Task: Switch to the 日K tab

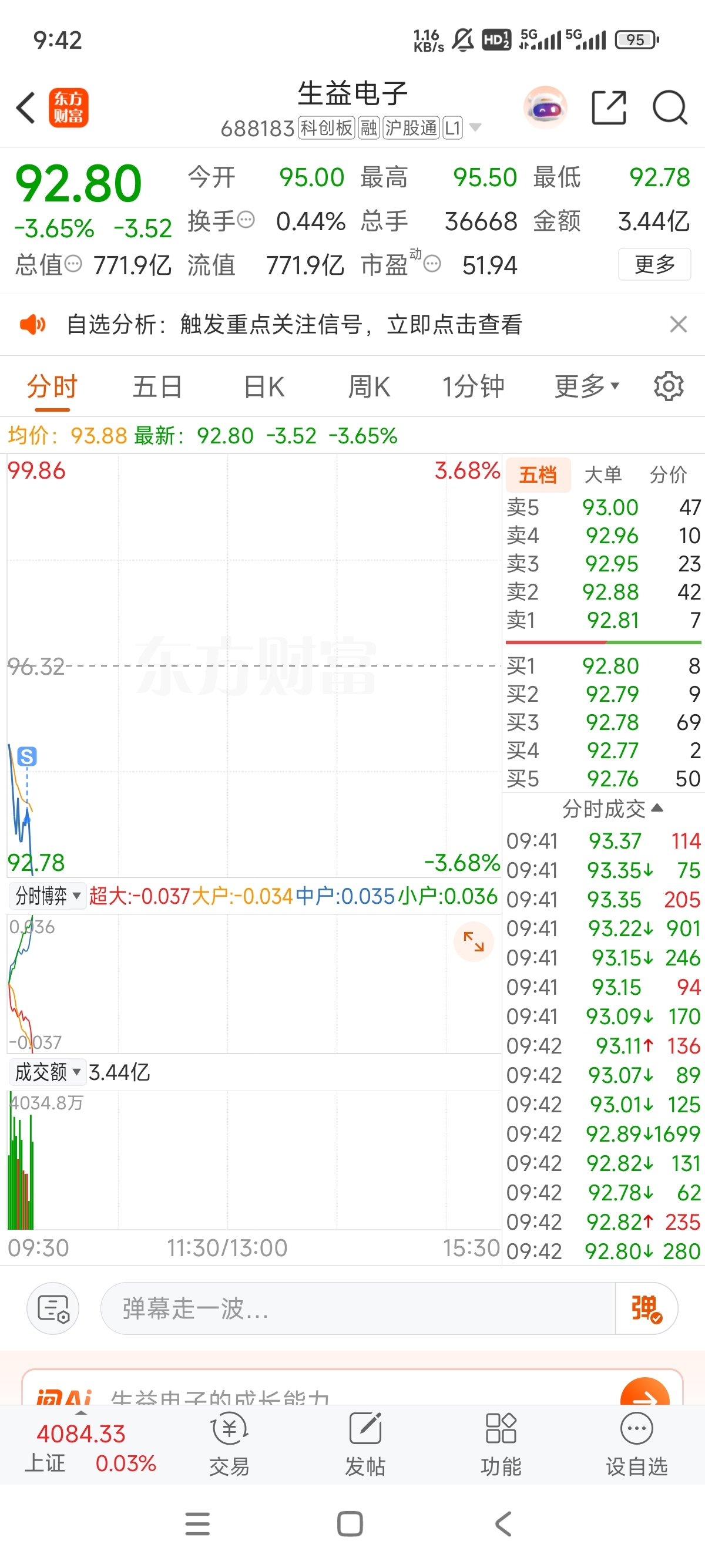Action: [264, 387]
